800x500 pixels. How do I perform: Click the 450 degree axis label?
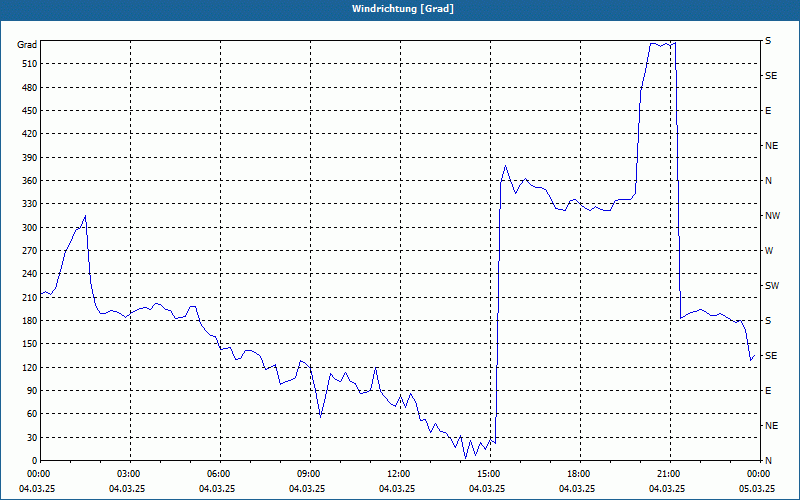(x=30, y=111)
